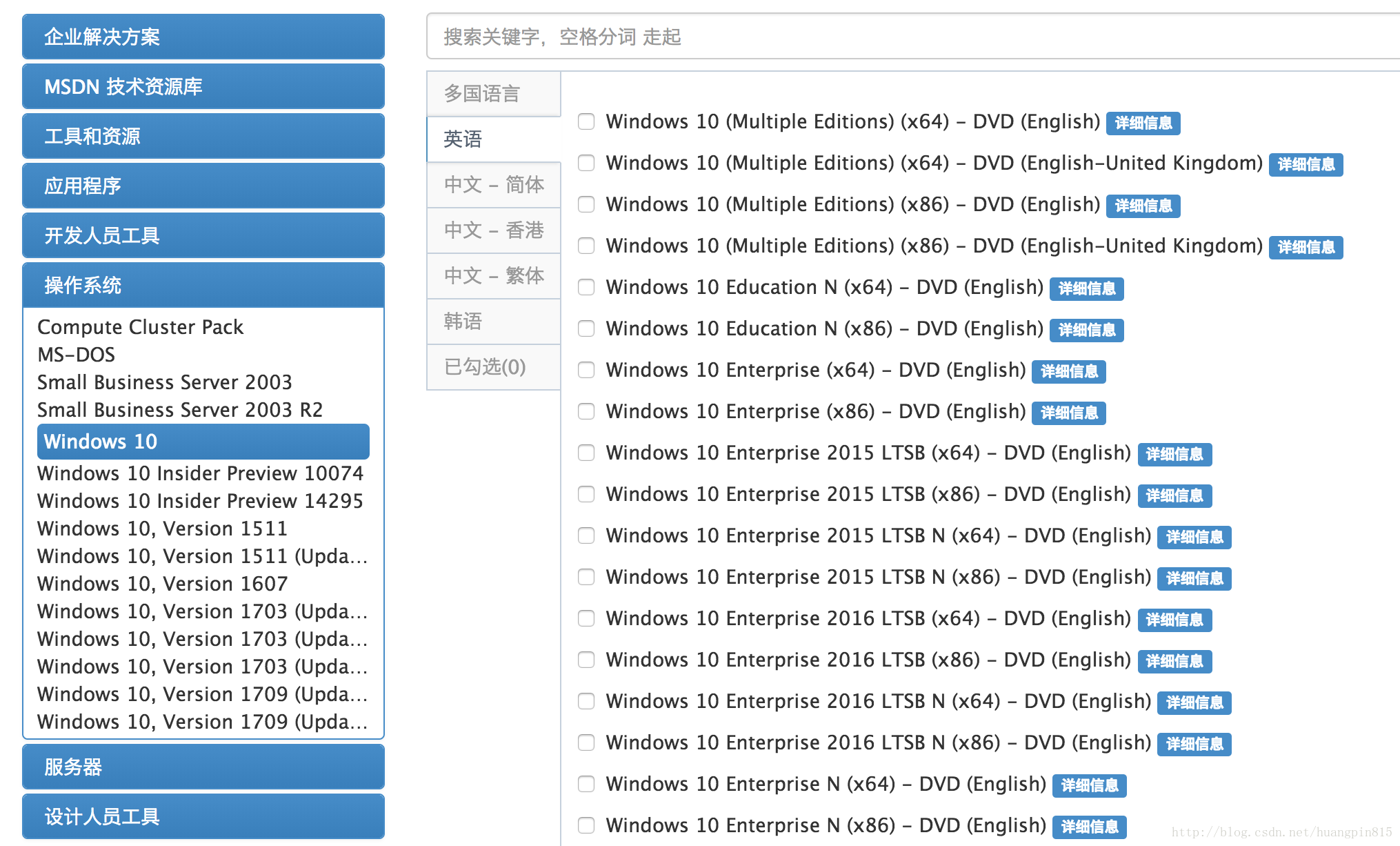
Task: Select Windows 10 Insider Preview 14295
Action: 200,501
